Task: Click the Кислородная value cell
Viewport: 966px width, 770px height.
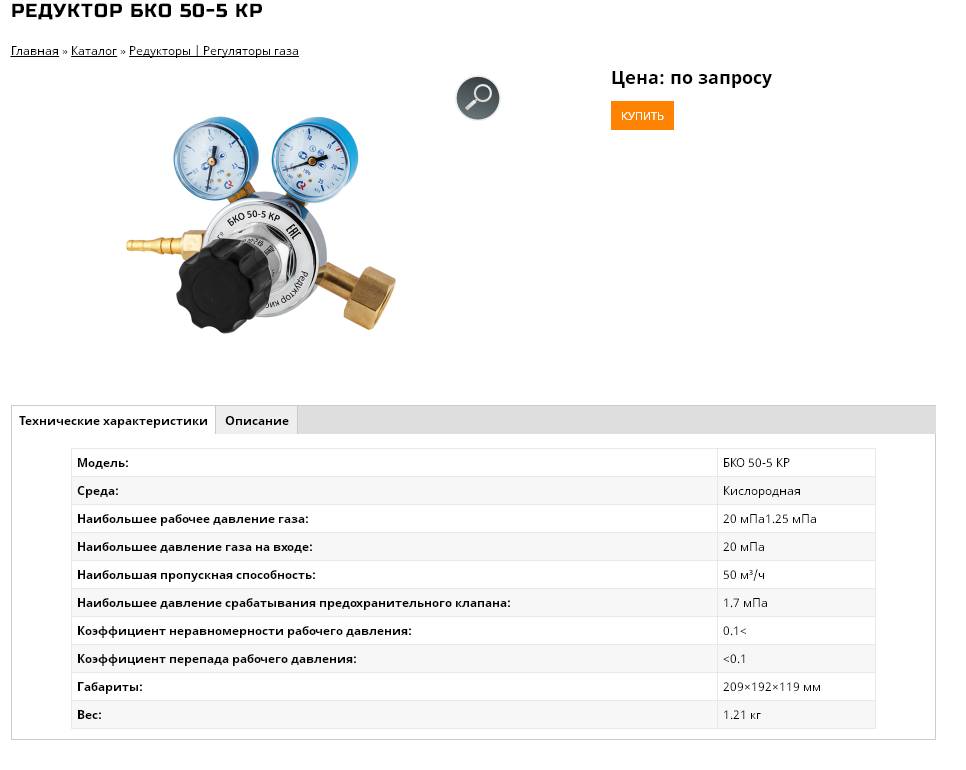Action: [796, 491]
